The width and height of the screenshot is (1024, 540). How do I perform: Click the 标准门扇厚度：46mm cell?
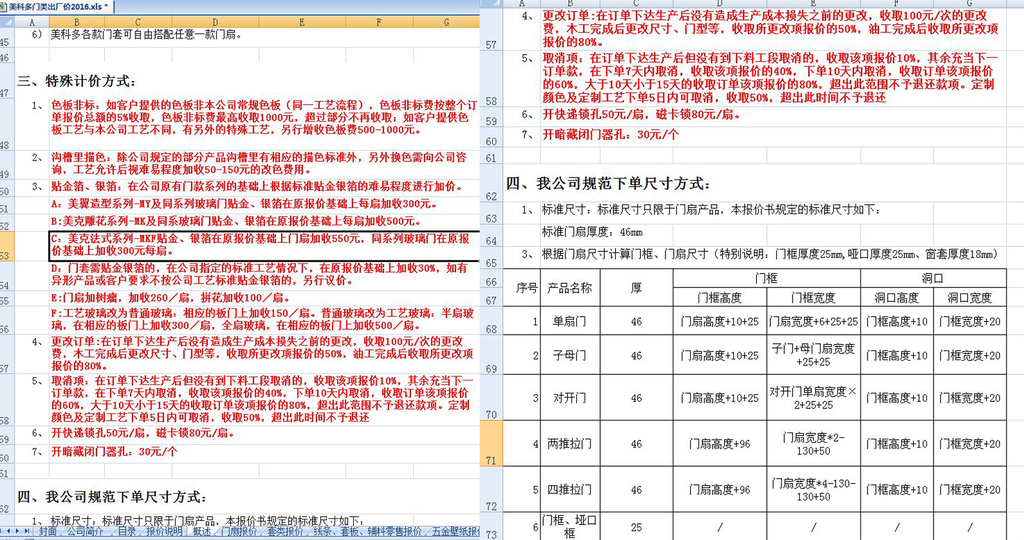[592, 232]
